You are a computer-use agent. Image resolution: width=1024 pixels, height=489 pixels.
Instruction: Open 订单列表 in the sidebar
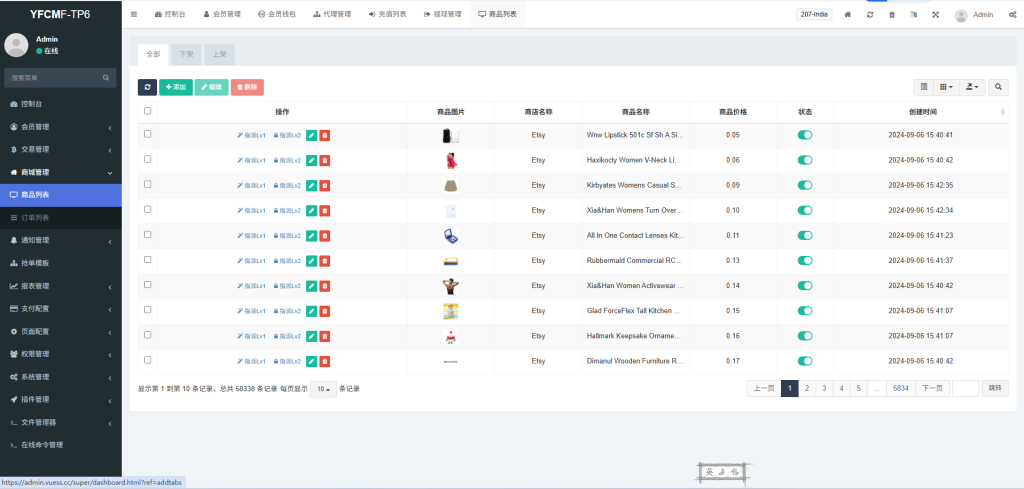(x=36, y=217)
